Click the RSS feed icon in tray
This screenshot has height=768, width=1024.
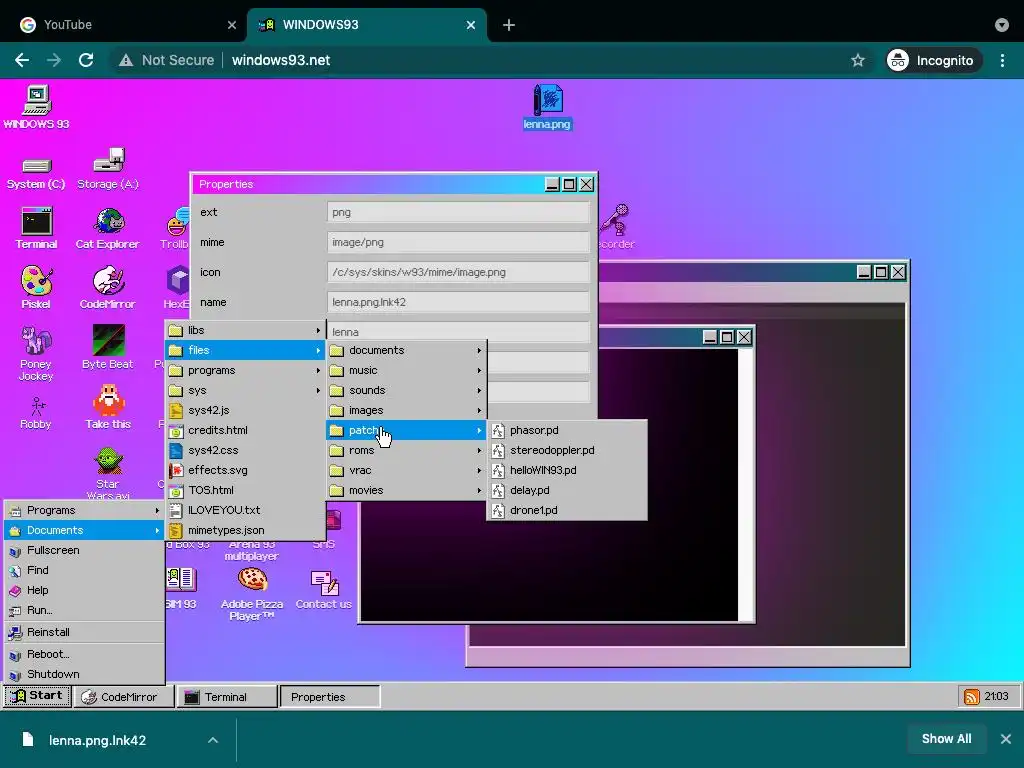971,697
